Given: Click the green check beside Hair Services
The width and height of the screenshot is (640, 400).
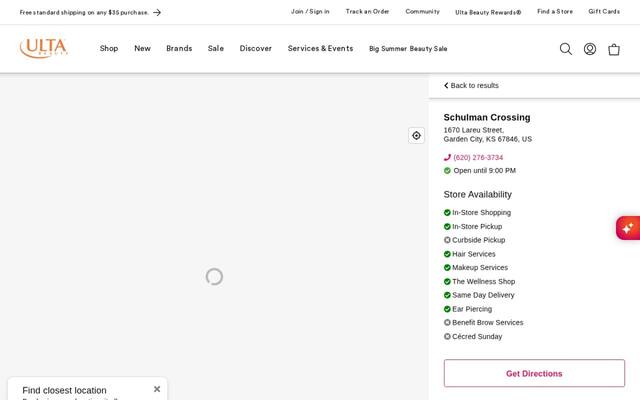Looking at the screenshot, I should tap(447, 254).
